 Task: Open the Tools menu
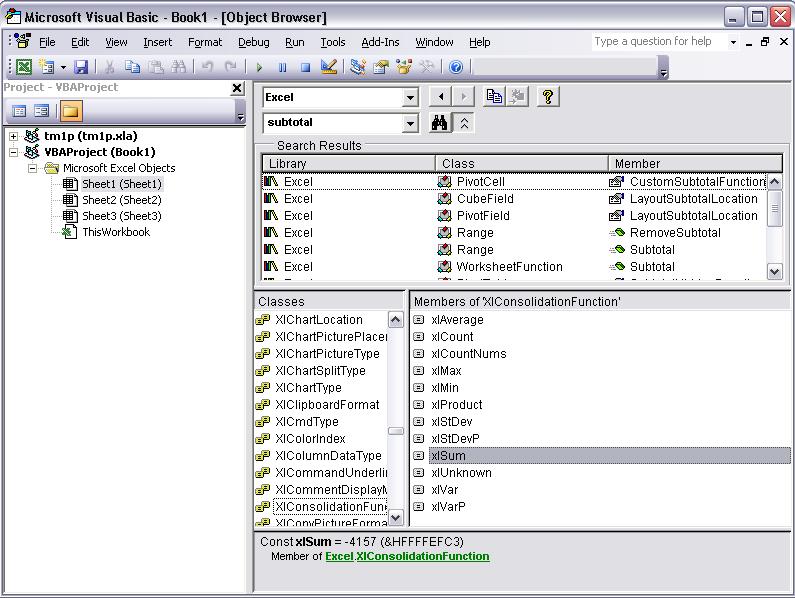333,42
